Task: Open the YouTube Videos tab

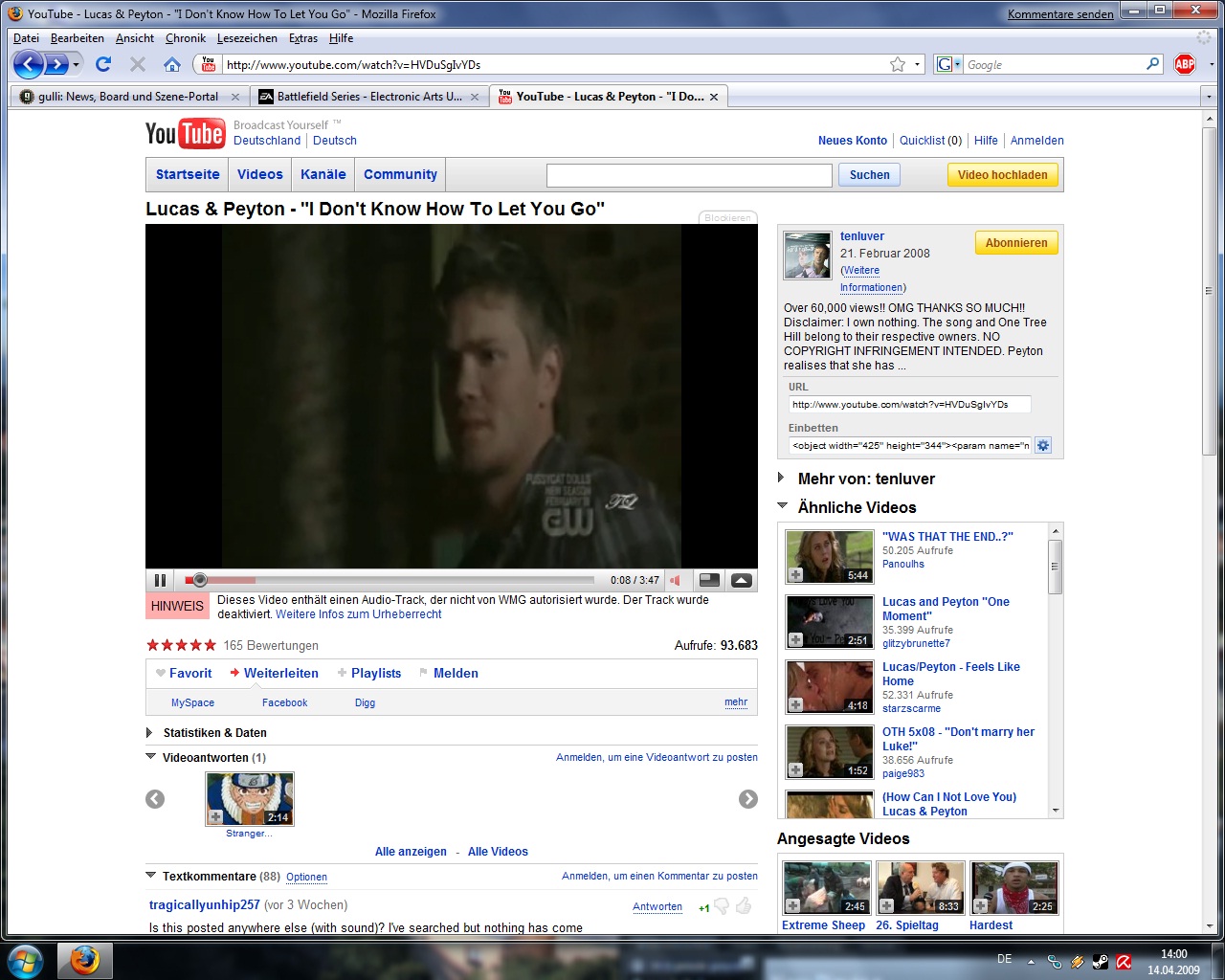Action: (260, 174)
